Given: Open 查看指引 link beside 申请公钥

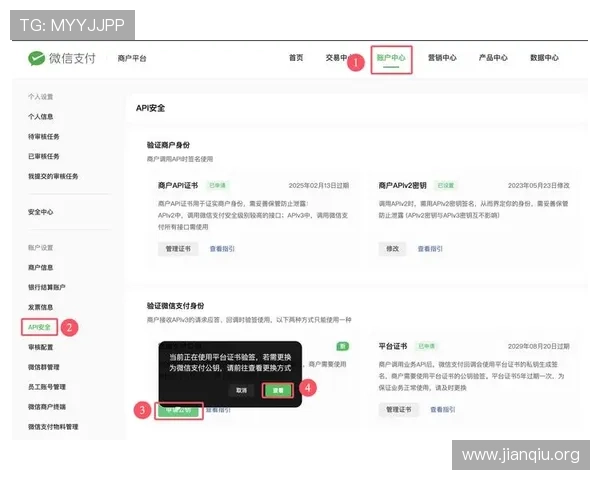Looking at the screenshot, I should (218, 410).
